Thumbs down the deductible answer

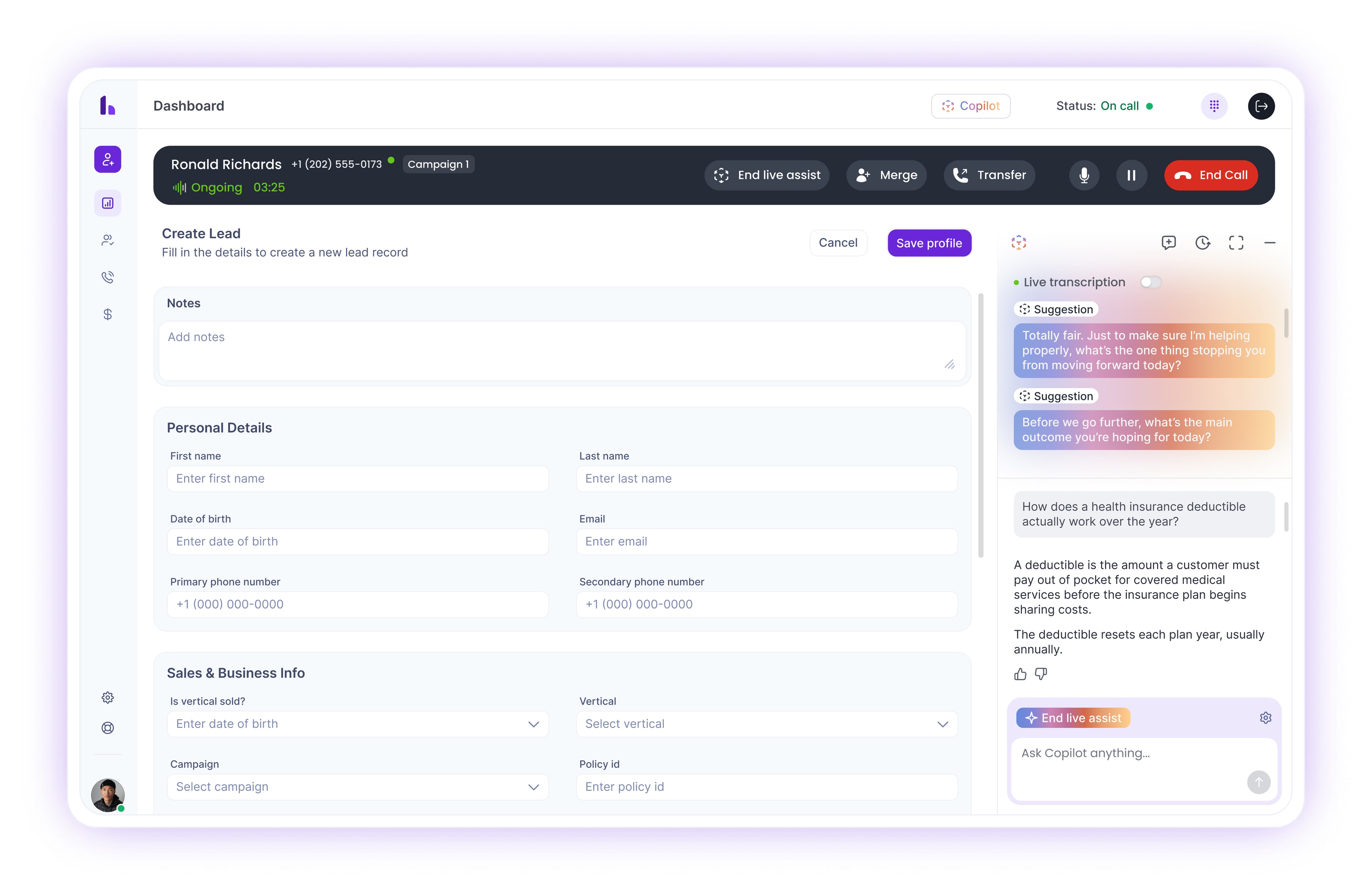(1040, 674)
